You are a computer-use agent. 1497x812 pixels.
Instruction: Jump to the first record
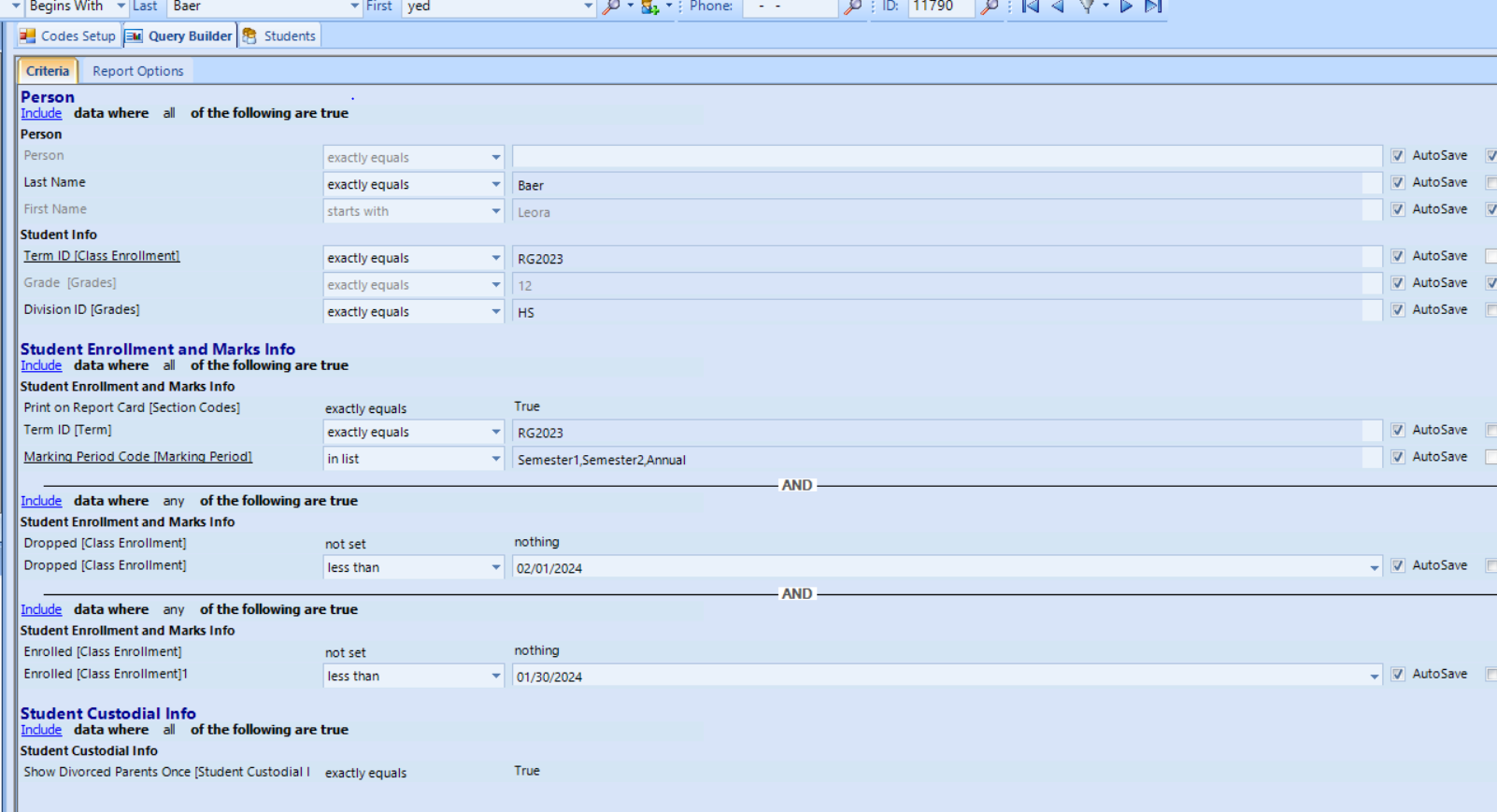[1030, 7]
